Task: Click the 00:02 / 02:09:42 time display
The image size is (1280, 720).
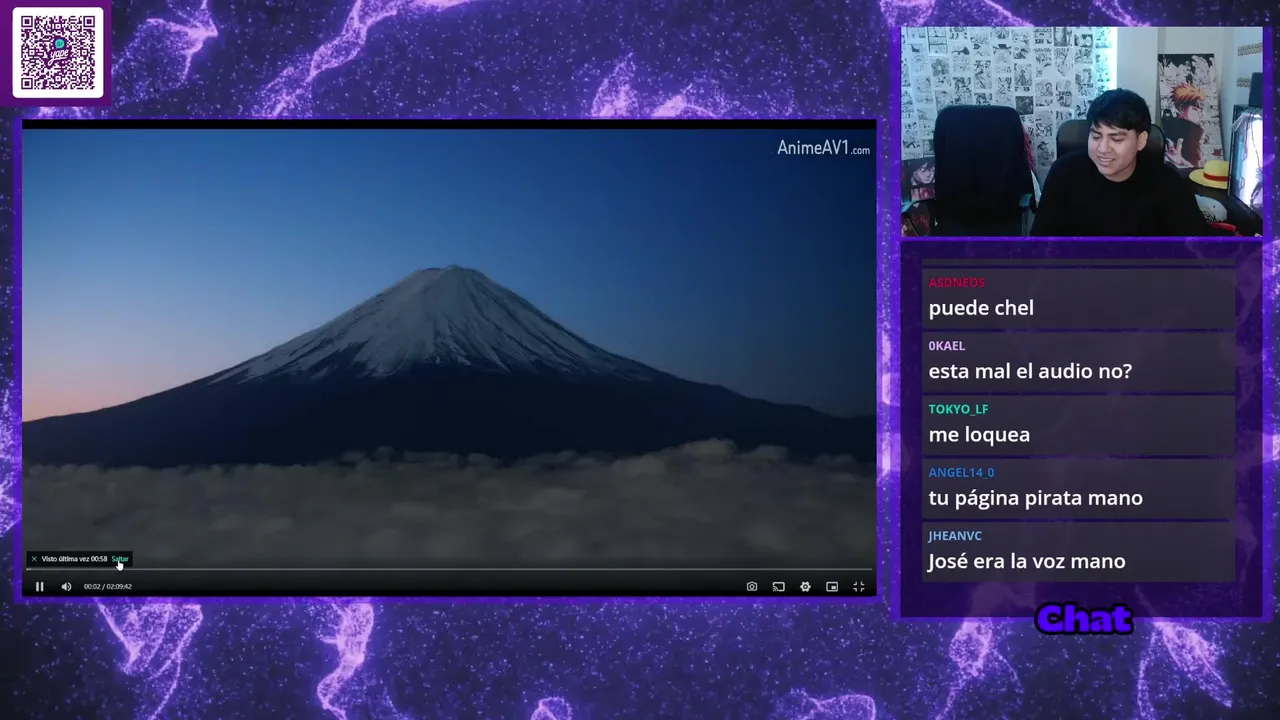Action: click(108, 587)
